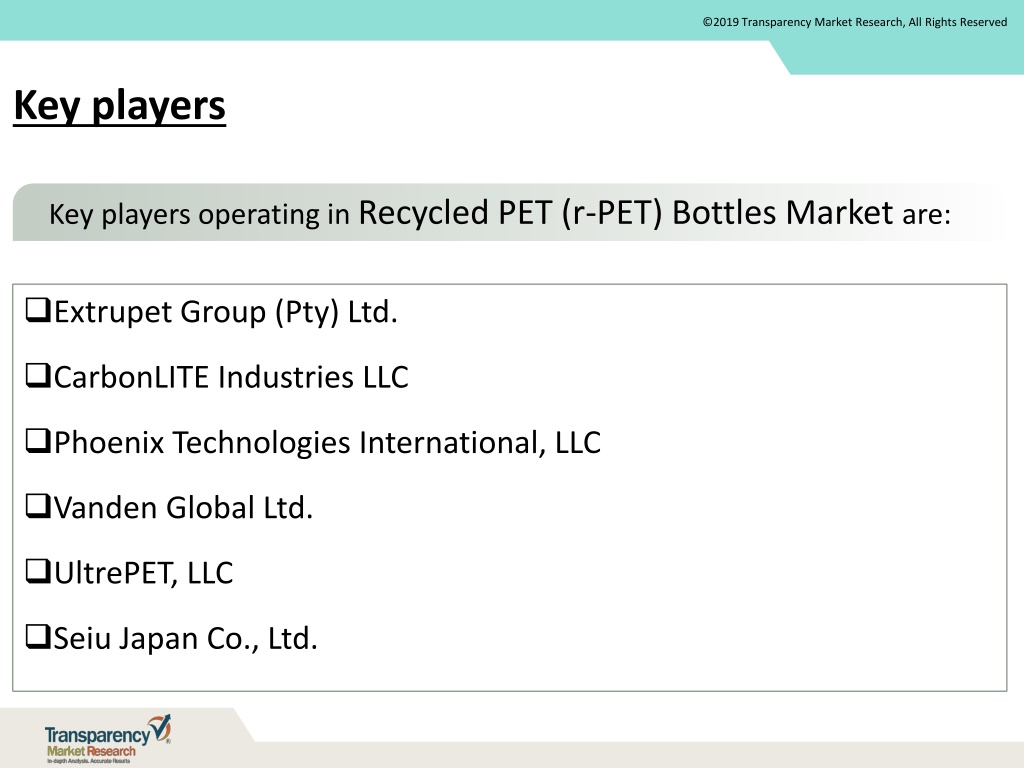Click the ©2019 Transparency Market Research copyright notice
1024x768 pixels.
(x=855, y=22)
